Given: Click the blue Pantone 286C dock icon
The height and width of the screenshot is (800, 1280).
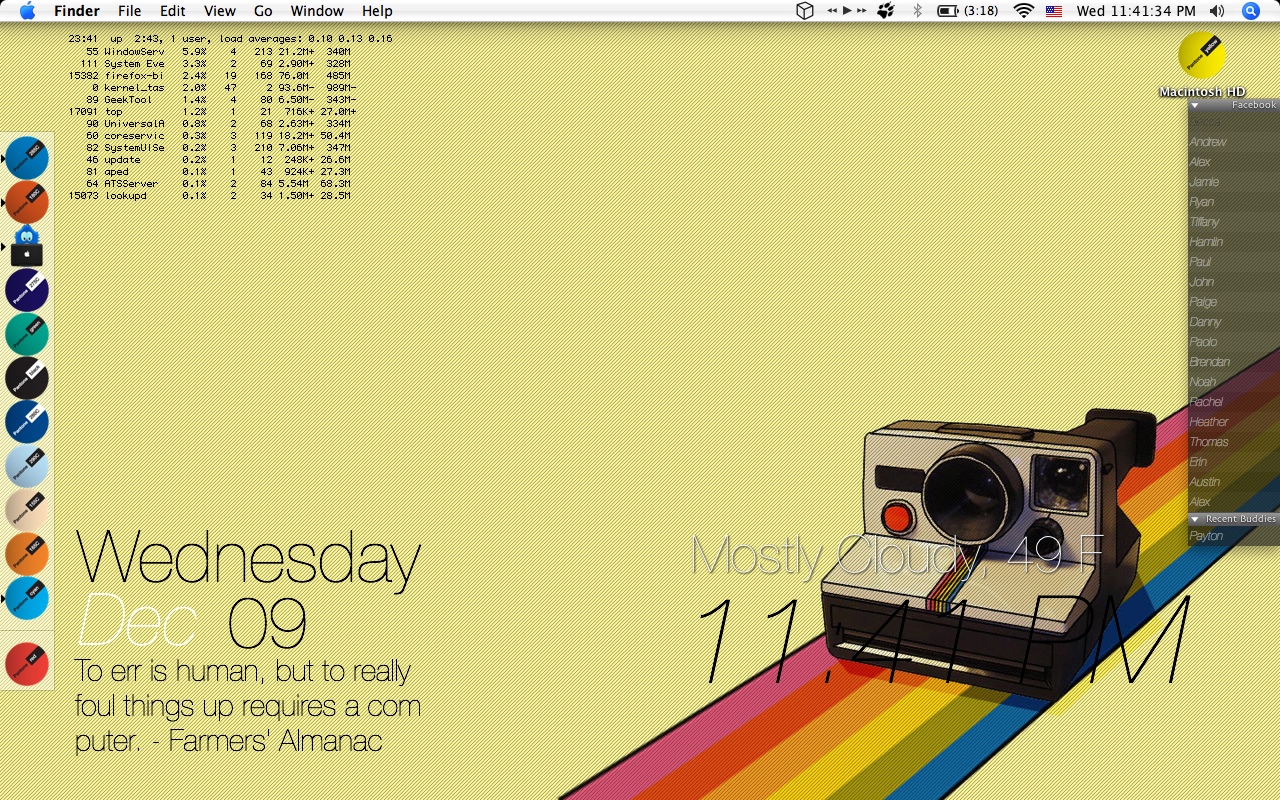Looking at the screenshot, I should click(27, 158).
